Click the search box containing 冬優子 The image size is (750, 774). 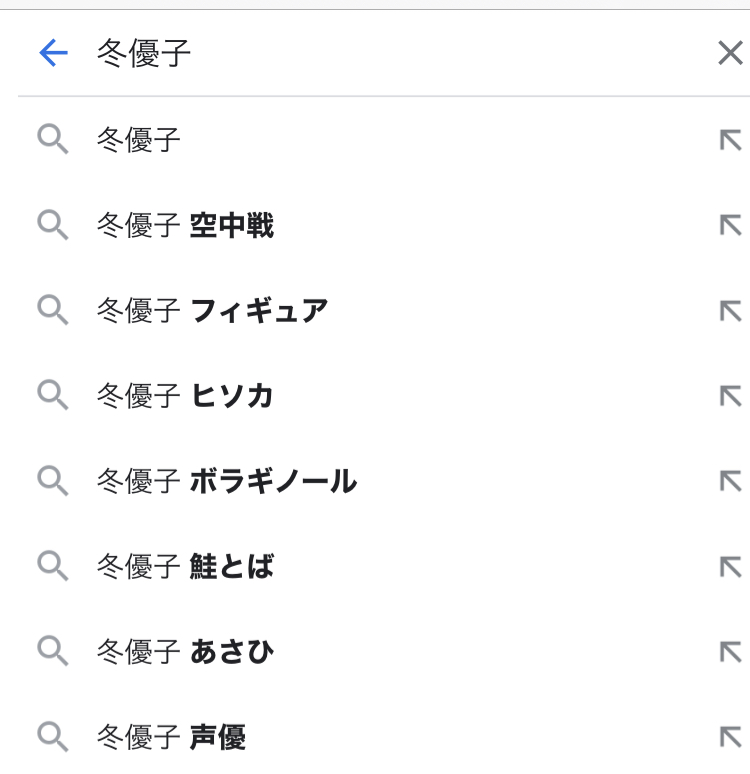click(380, 53)
